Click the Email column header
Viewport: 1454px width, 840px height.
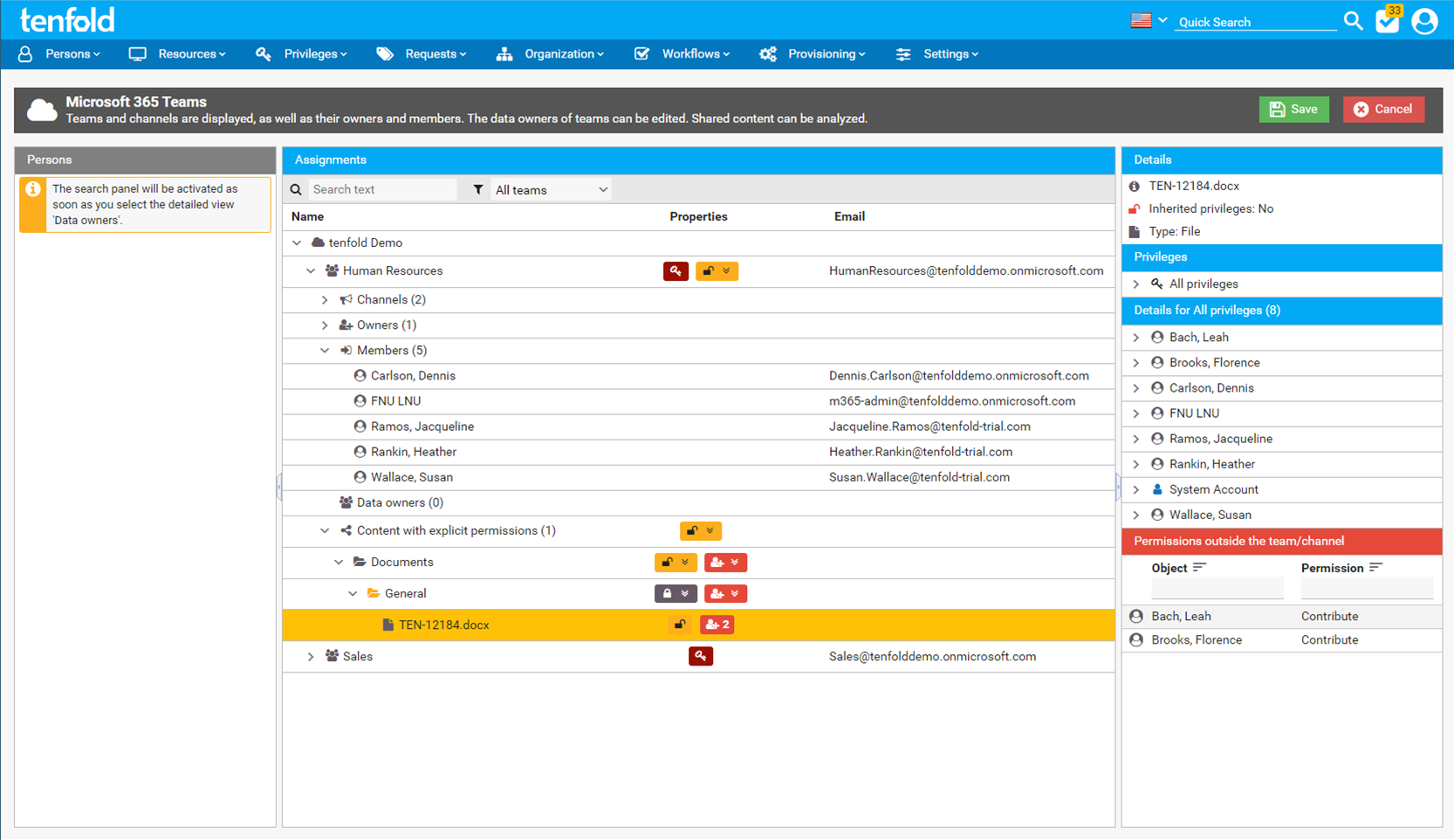[x=849, y=216]
